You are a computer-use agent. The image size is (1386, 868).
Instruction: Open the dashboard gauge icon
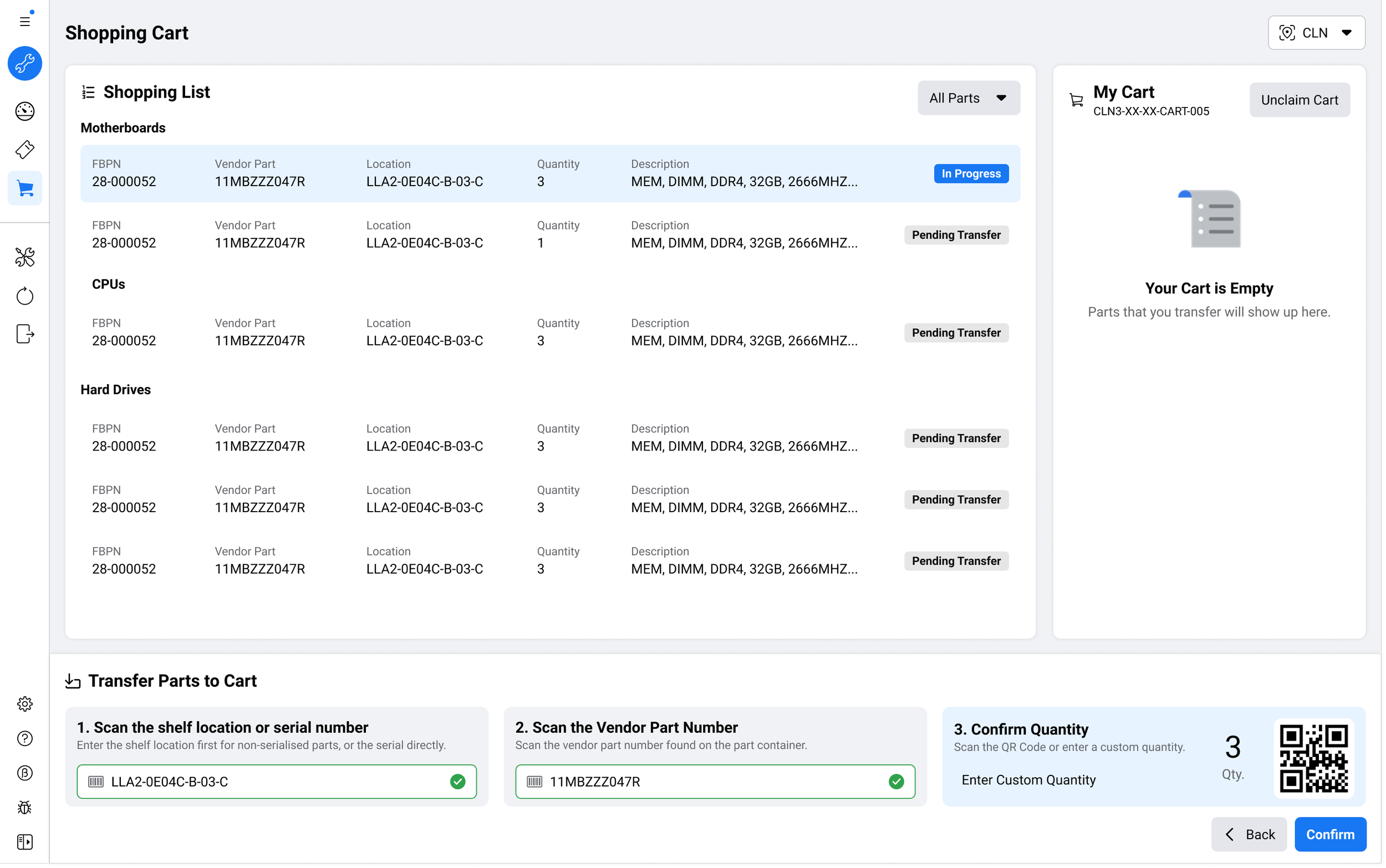[25, 111]
